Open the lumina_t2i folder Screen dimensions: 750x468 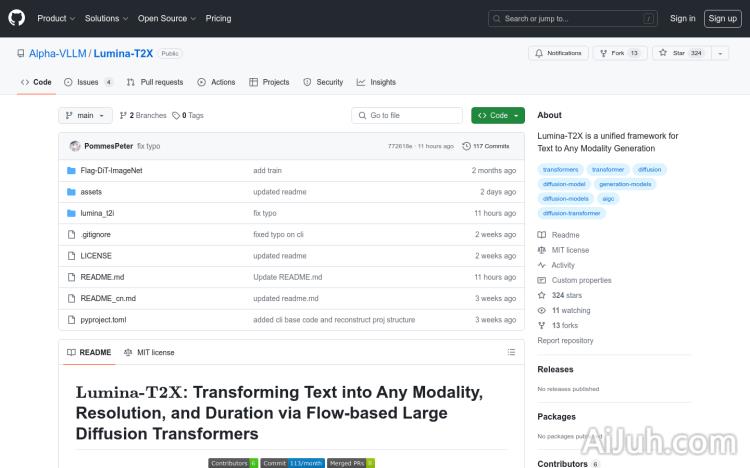pyautogui.click(x=97, y=213)
